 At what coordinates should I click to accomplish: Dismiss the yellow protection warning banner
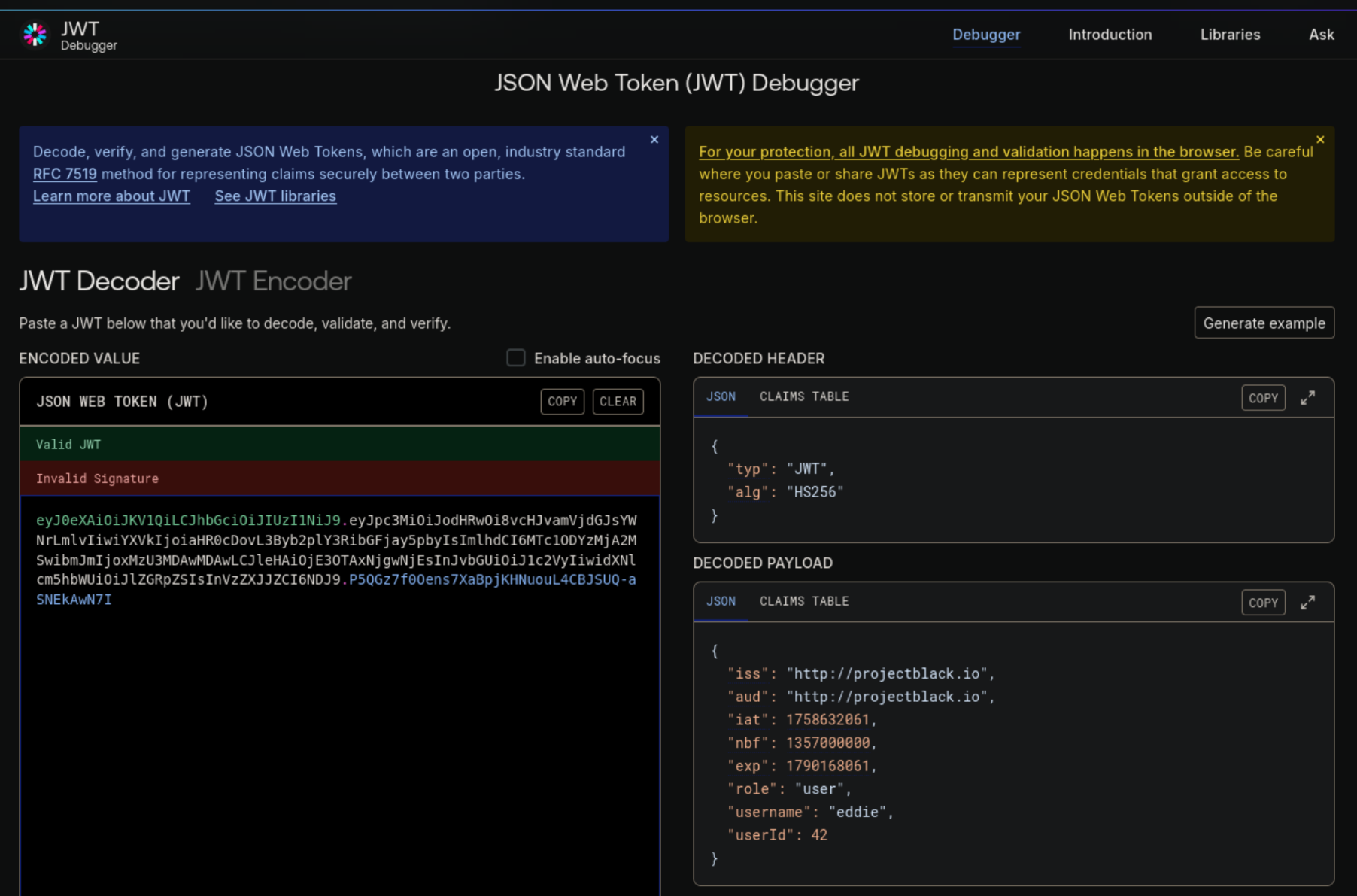[1319, 140]
